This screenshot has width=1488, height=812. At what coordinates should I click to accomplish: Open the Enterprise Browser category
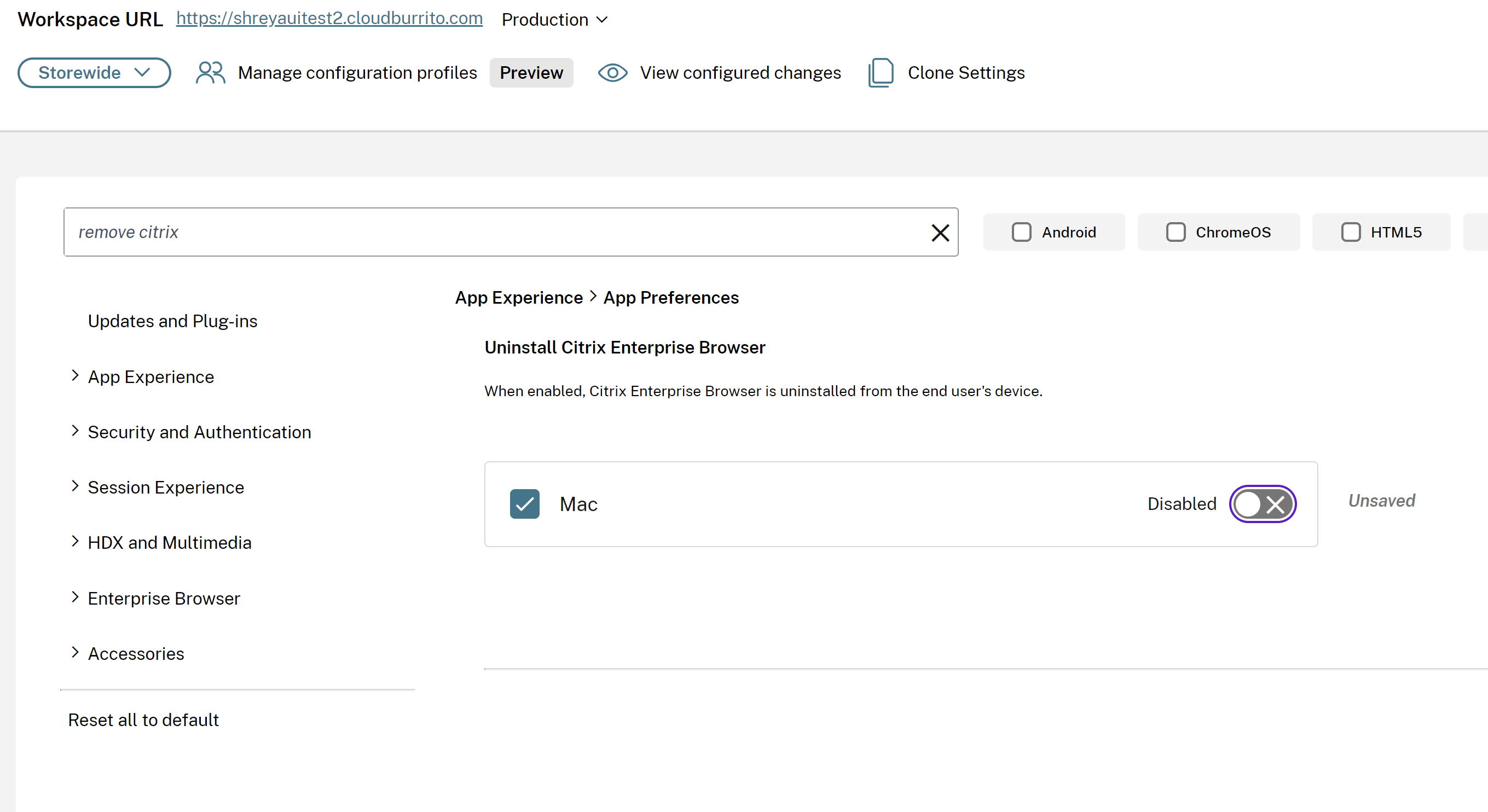(164, 598)
